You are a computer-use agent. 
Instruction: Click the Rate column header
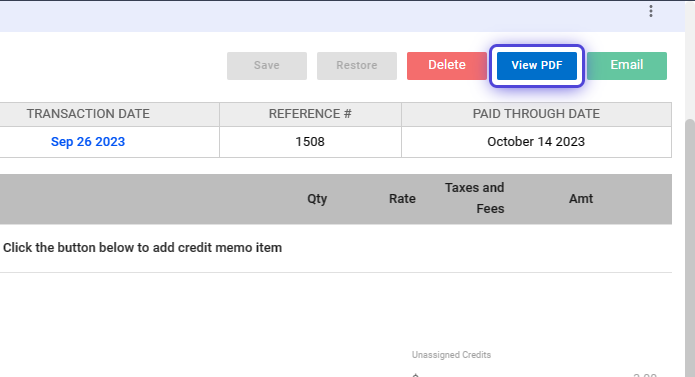click(x=402, y=198)
